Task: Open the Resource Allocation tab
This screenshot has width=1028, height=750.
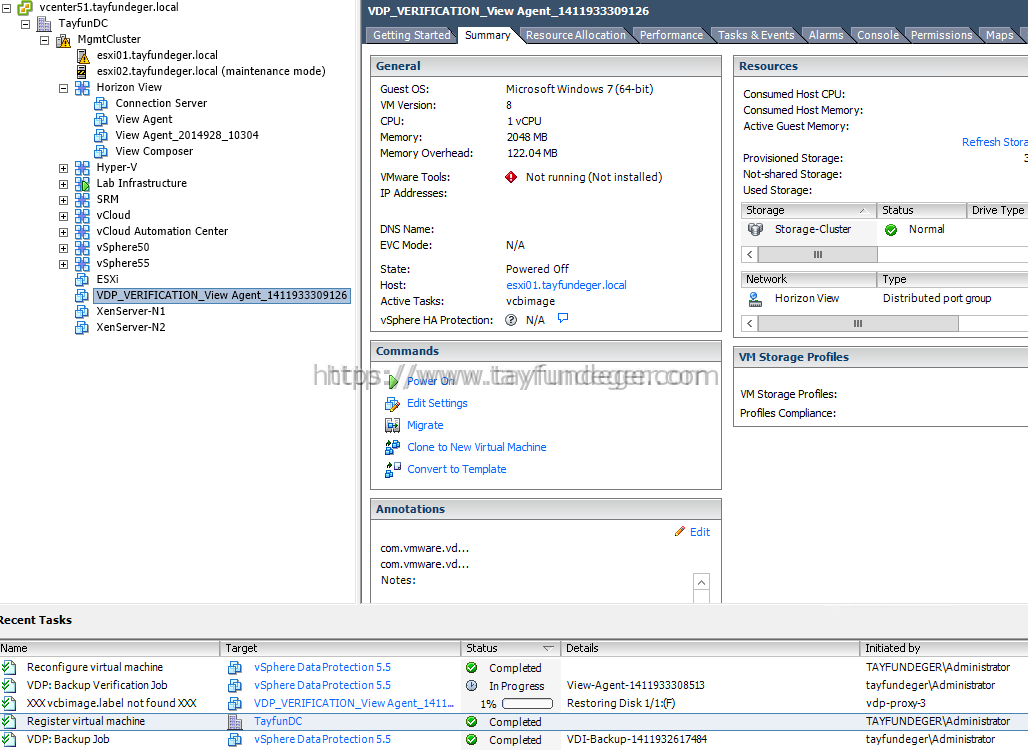Action: [576, 35]
